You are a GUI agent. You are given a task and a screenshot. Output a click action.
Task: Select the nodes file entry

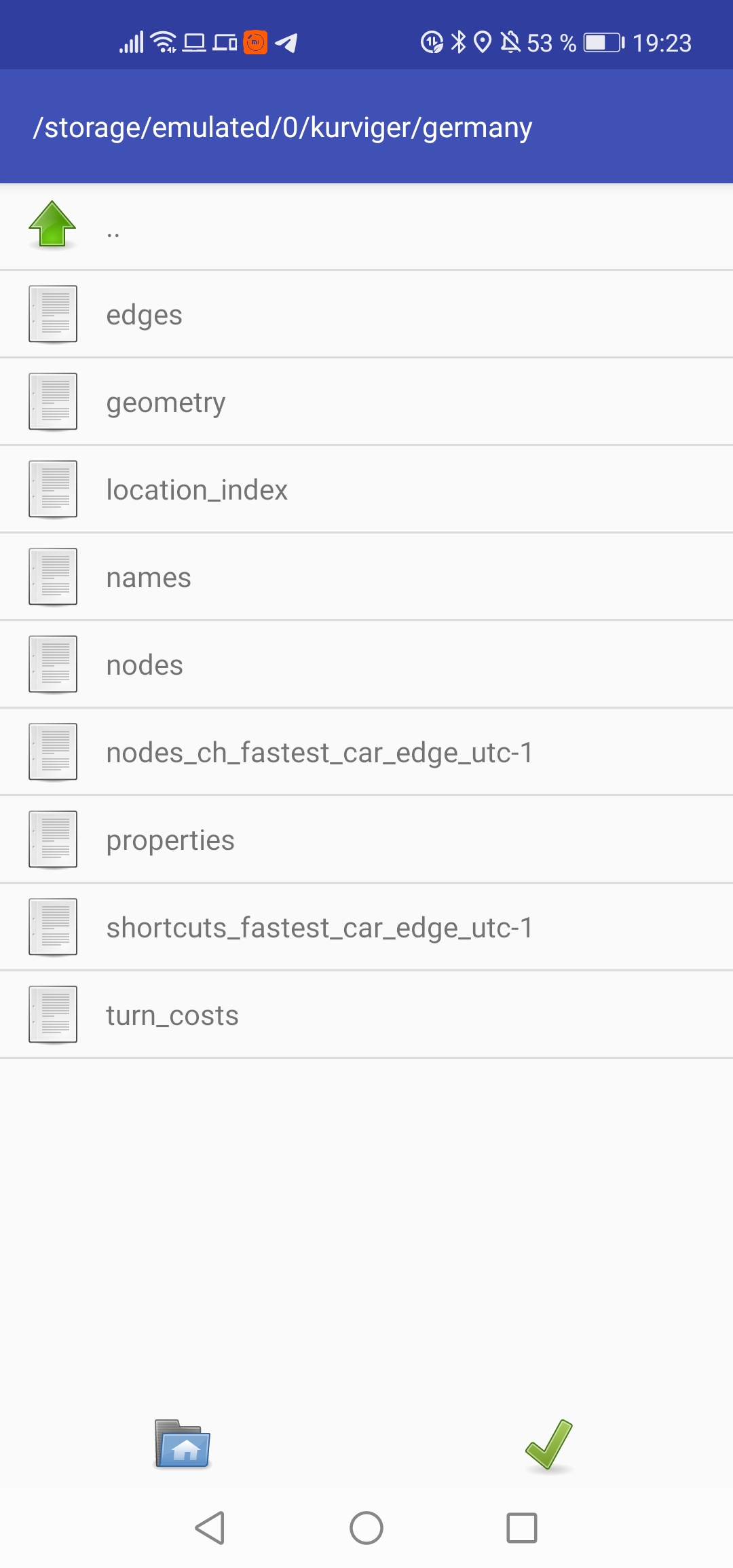click(x=366, y=665)
